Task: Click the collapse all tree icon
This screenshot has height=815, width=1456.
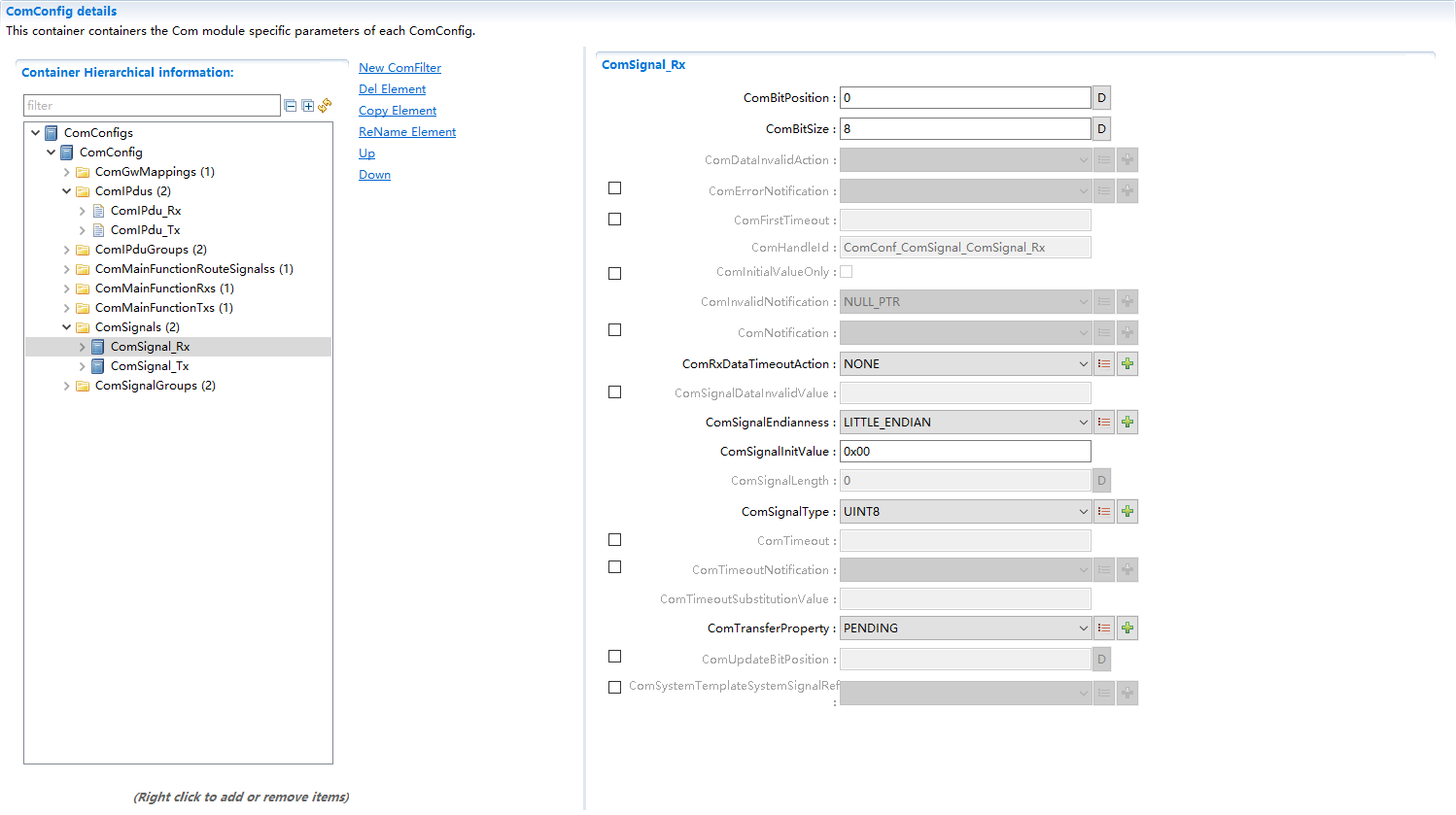Action: 290,106
